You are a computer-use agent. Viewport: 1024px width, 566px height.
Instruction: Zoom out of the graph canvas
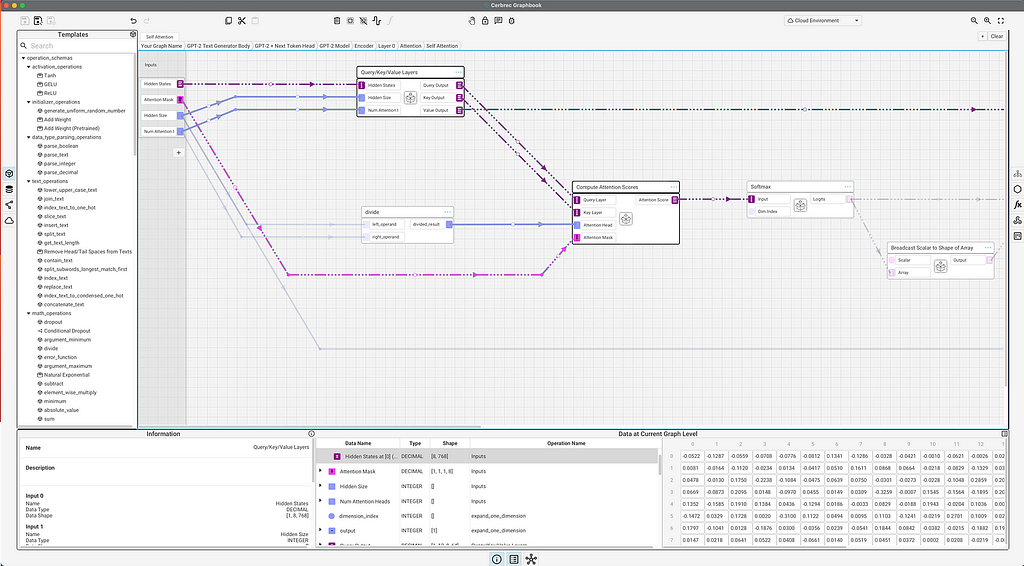974,21
